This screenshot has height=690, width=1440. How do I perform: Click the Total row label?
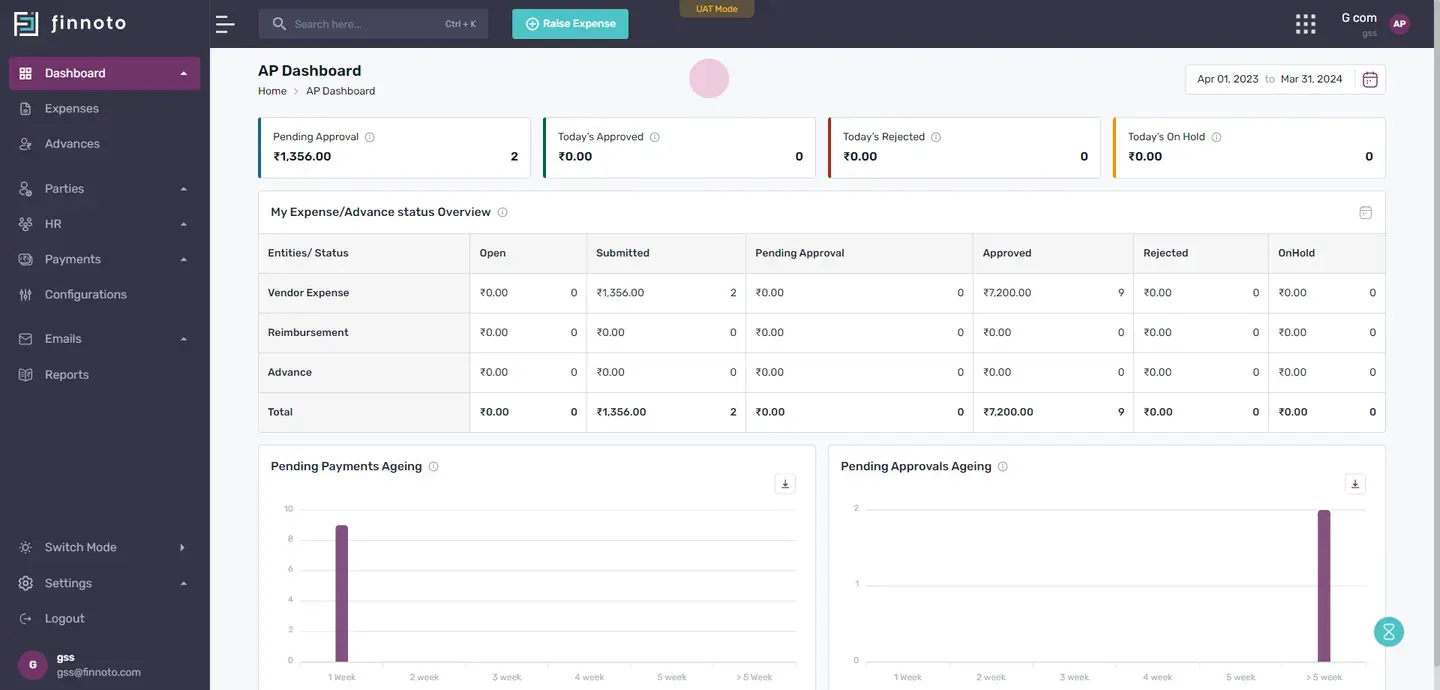coord(280,412)
